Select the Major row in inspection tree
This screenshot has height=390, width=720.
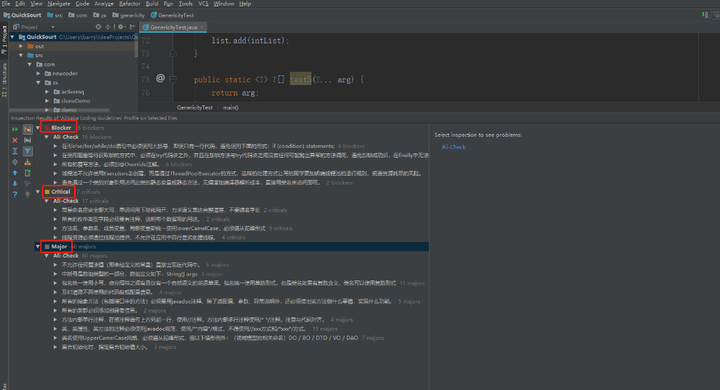(232, 247)
